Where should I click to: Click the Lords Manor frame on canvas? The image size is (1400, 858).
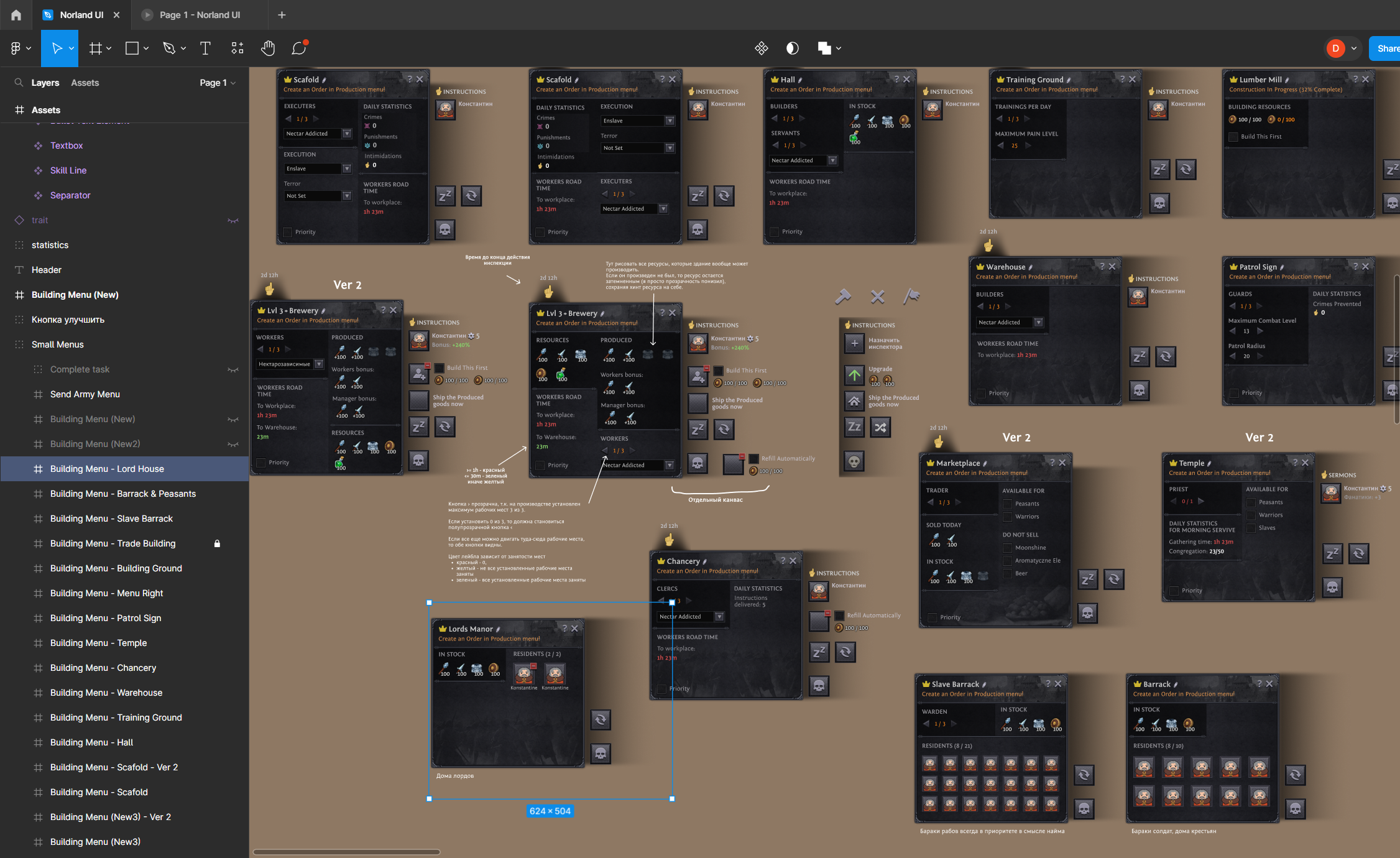508,693
